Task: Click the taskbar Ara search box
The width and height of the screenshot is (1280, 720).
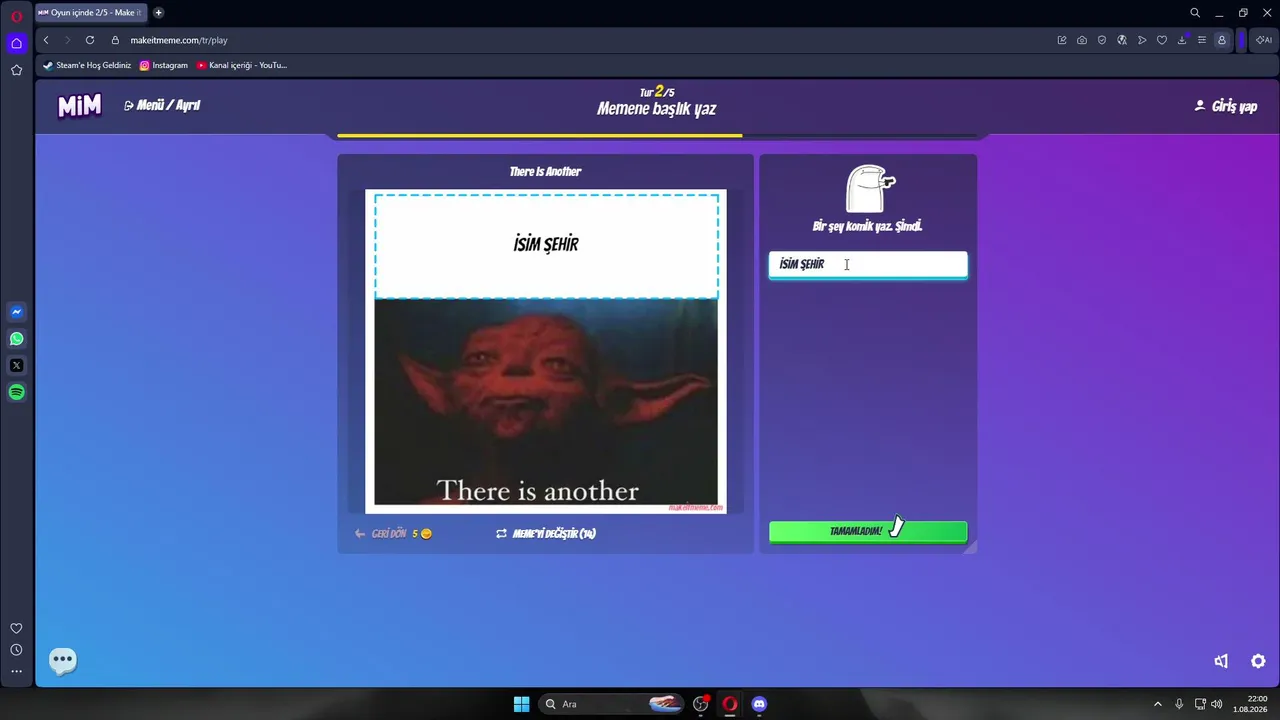Action: point(613,704)
